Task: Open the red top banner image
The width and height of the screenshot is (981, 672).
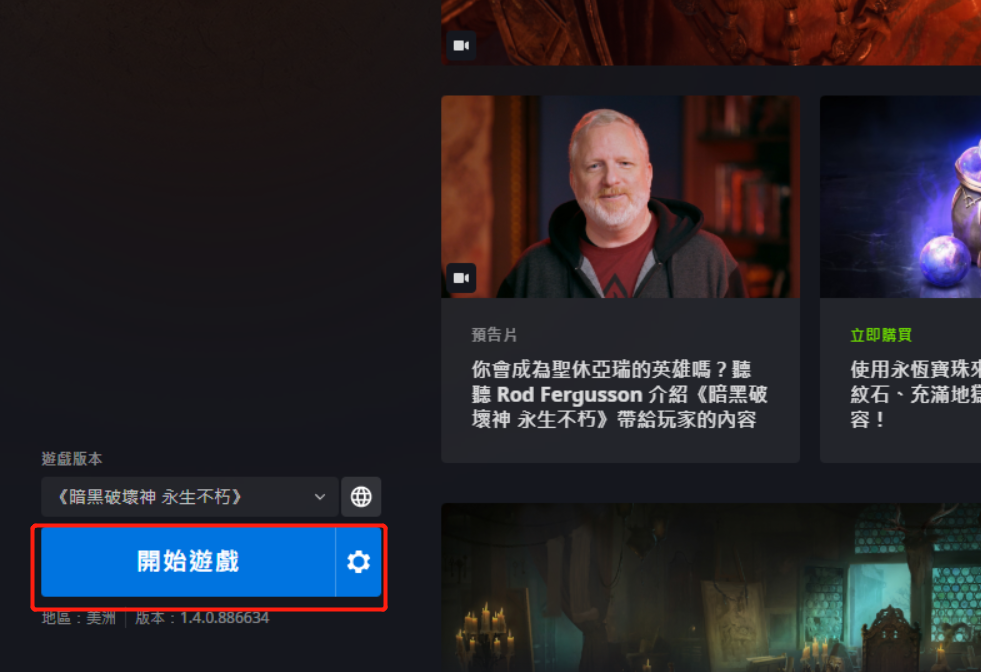Action: [711, 33]
